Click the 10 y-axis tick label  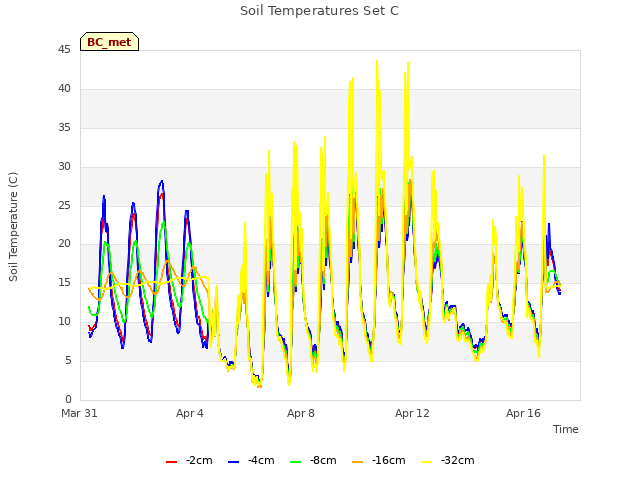(x=64, y=322)
